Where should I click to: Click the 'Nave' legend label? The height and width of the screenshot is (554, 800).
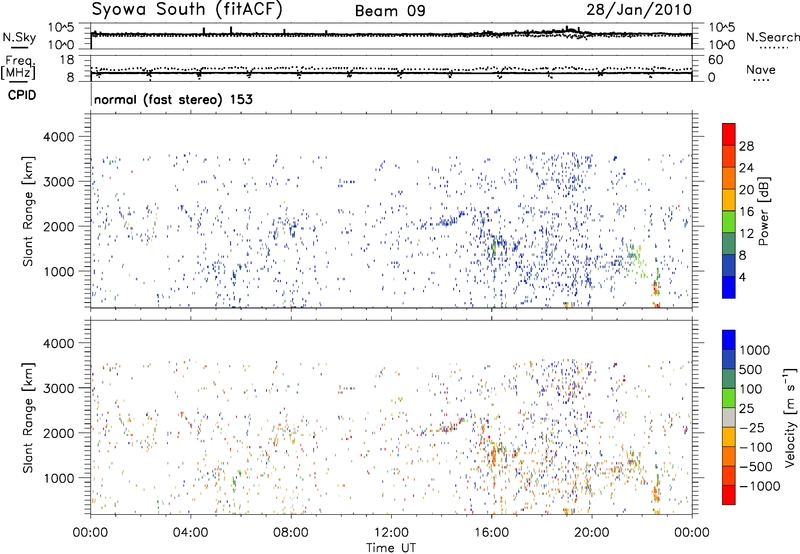point(760,70)
